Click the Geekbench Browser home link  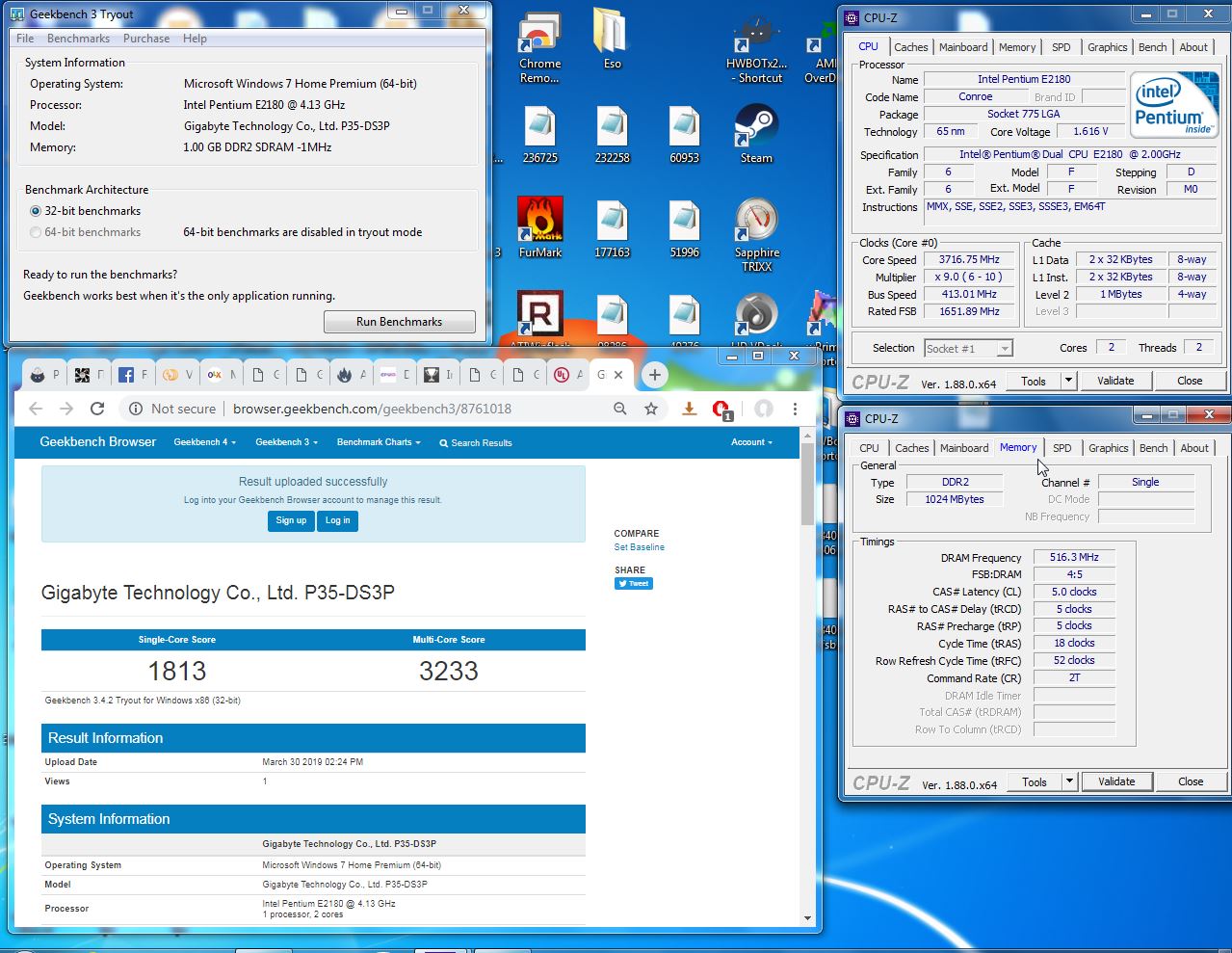pyautogui.click(x=97, y=441)
